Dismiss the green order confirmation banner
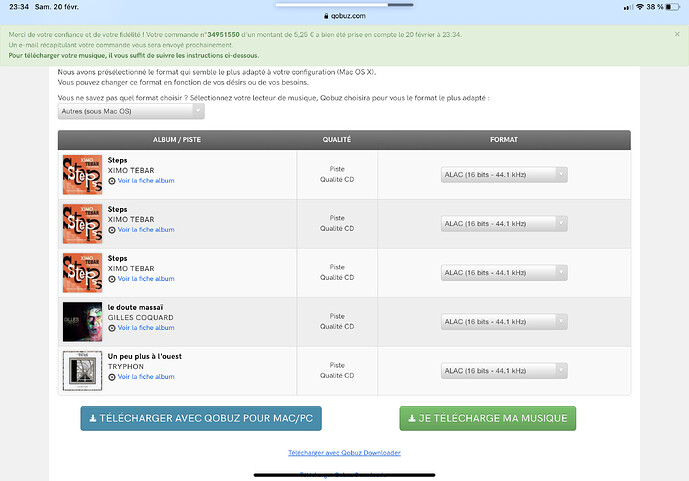689x481 pixels. (677, 34)
